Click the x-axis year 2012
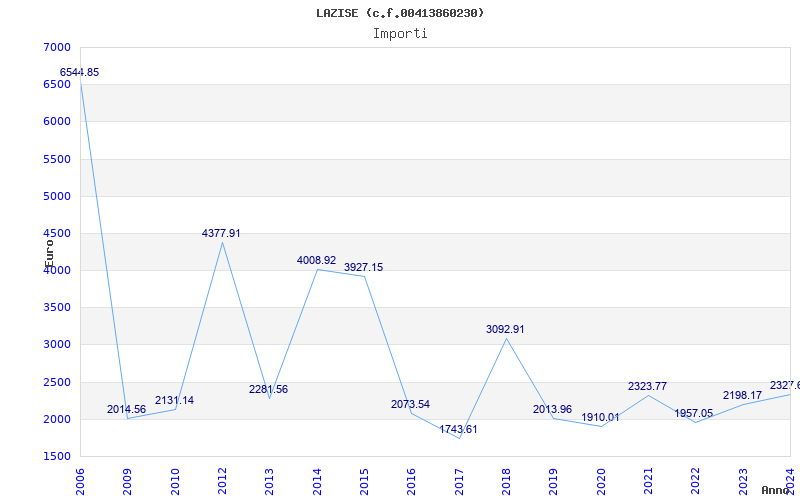 222,482
